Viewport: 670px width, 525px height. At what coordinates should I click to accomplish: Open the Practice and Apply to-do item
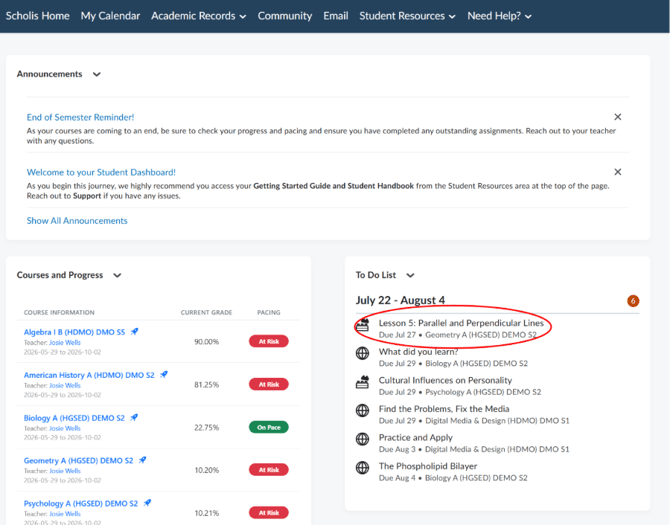415,437
